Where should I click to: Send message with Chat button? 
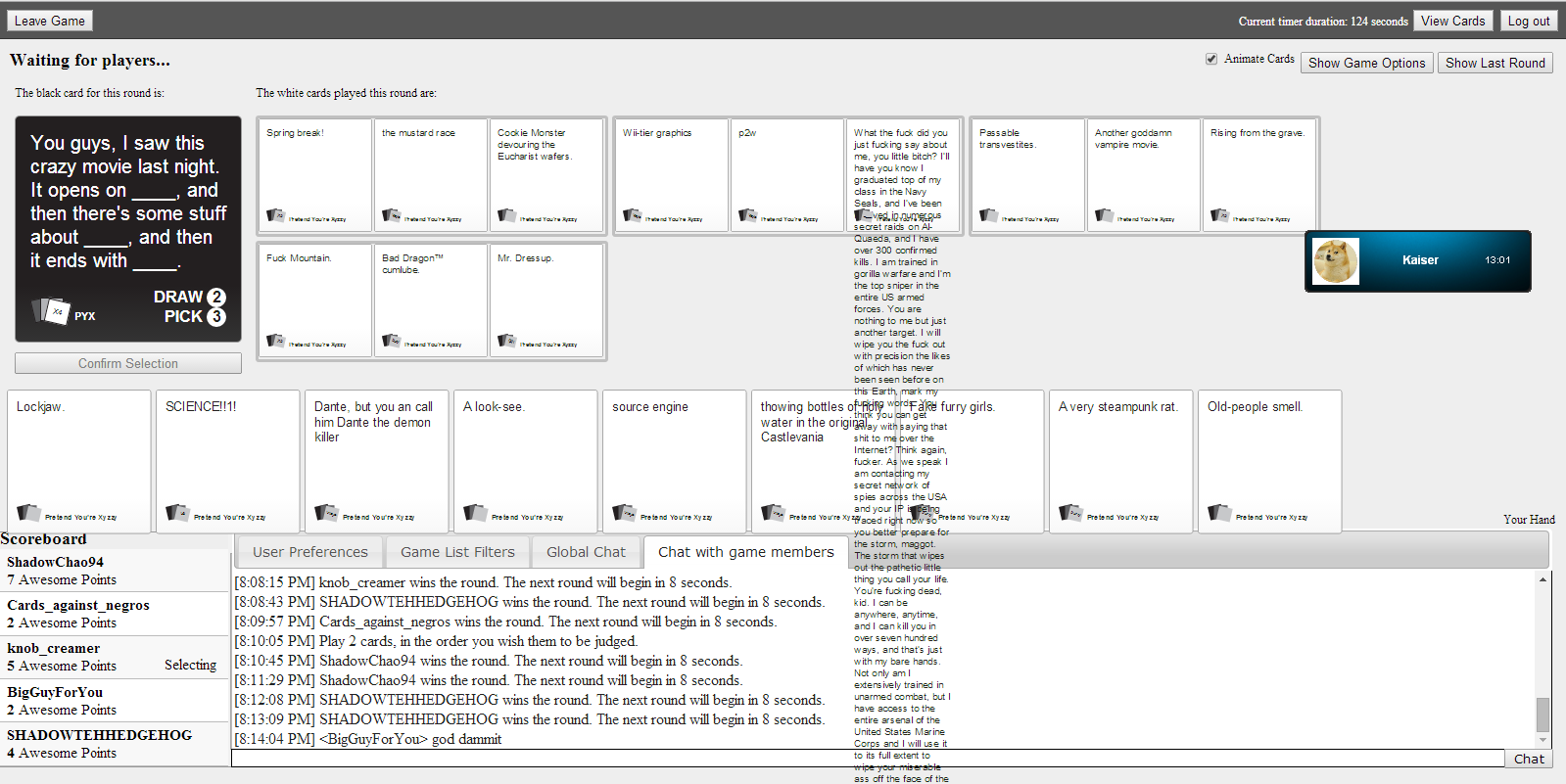point(1529,759)
